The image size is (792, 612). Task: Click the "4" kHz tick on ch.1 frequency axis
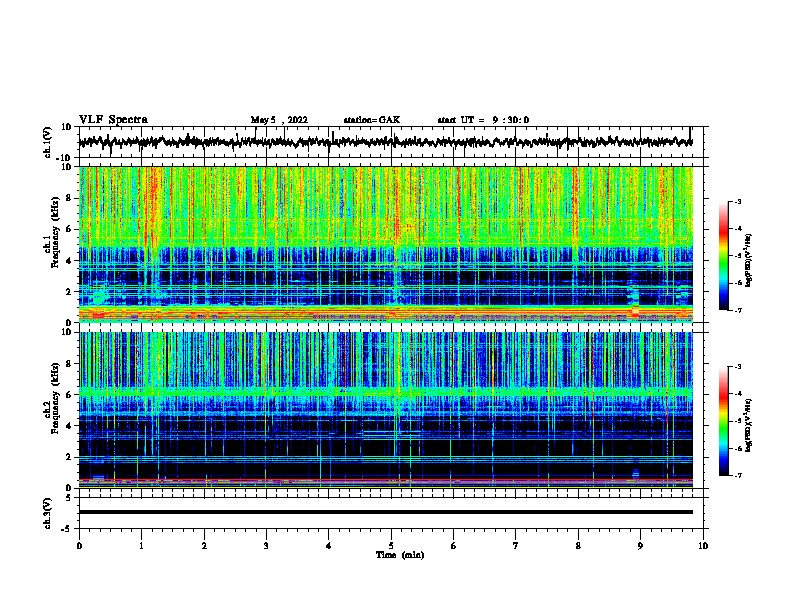coord(69,261)
